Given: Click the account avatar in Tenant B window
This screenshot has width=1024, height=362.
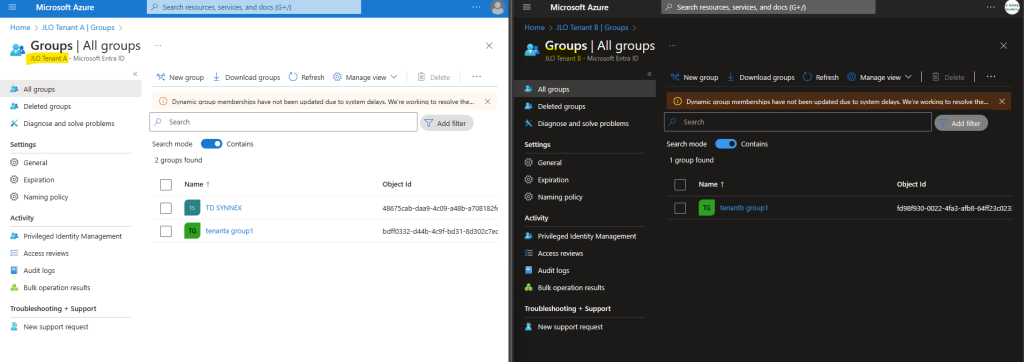Looking at the screenshot, I should [x=1012, y=7].
